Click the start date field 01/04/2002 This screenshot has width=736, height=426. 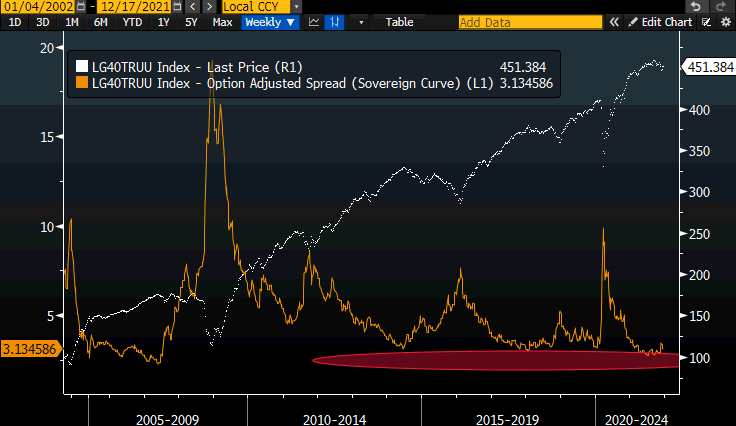tap(38, 7)
